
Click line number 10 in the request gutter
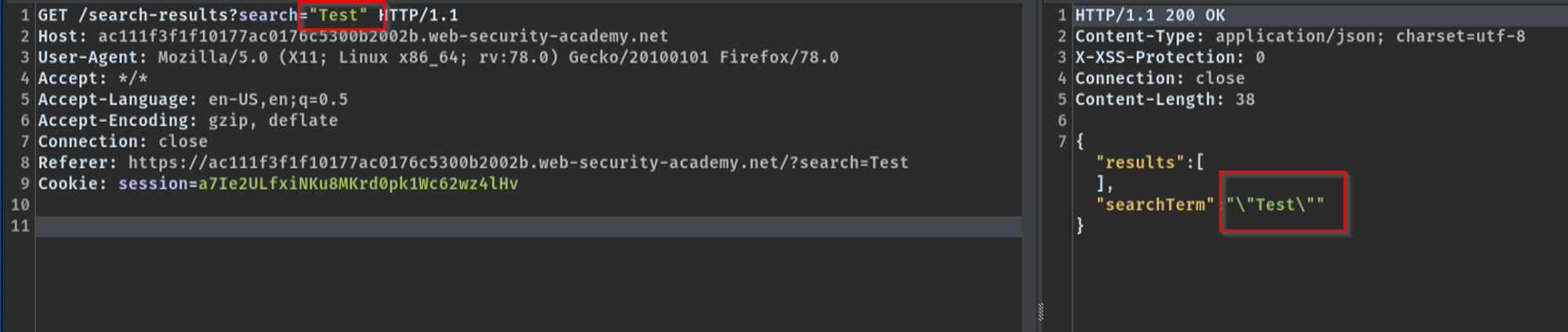pyautogui.click(x=20, y=205)
